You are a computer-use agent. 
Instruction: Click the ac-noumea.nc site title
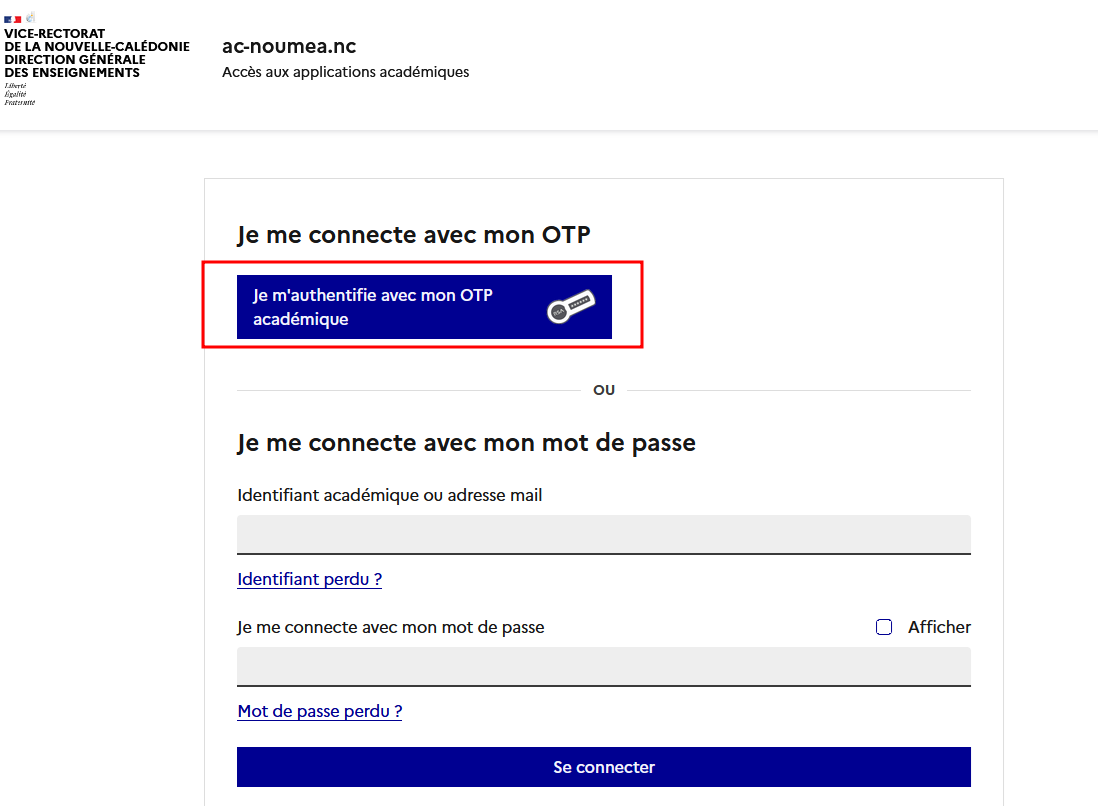289,47
